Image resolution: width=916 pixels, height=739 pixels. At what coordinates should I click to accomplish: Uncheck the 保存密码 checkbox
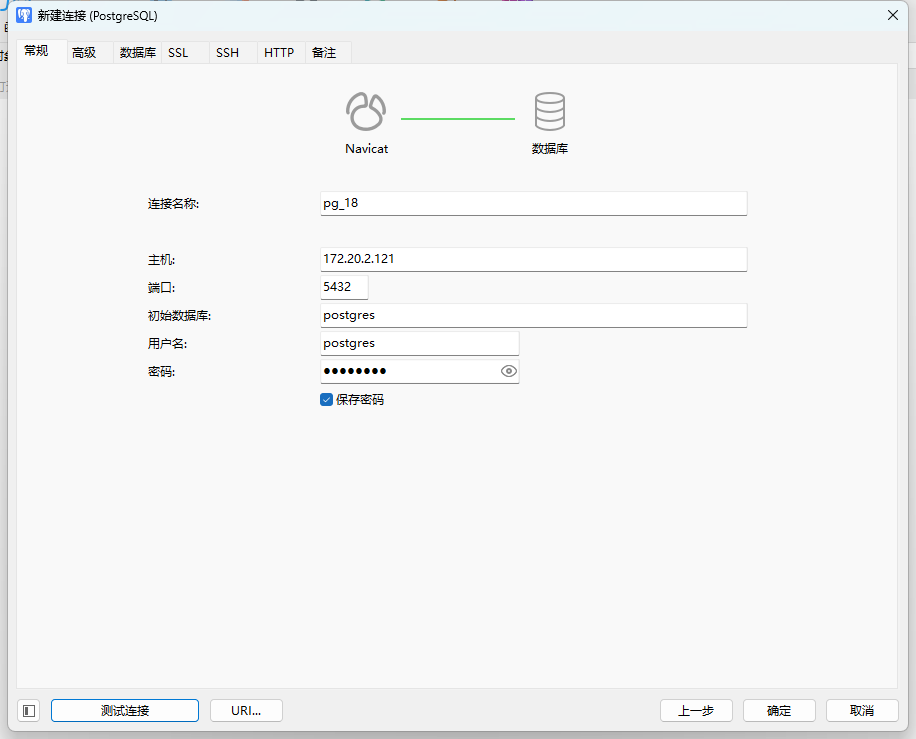click(327, 400)
